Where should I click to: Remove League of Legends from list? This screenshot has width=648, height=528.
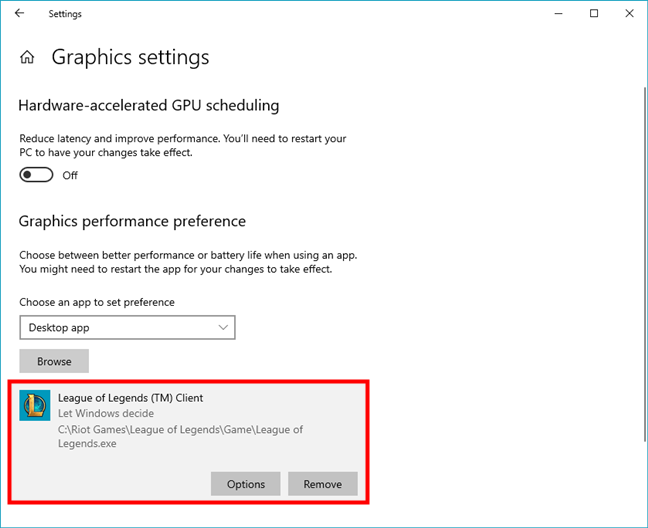click(x=323, y=484)
